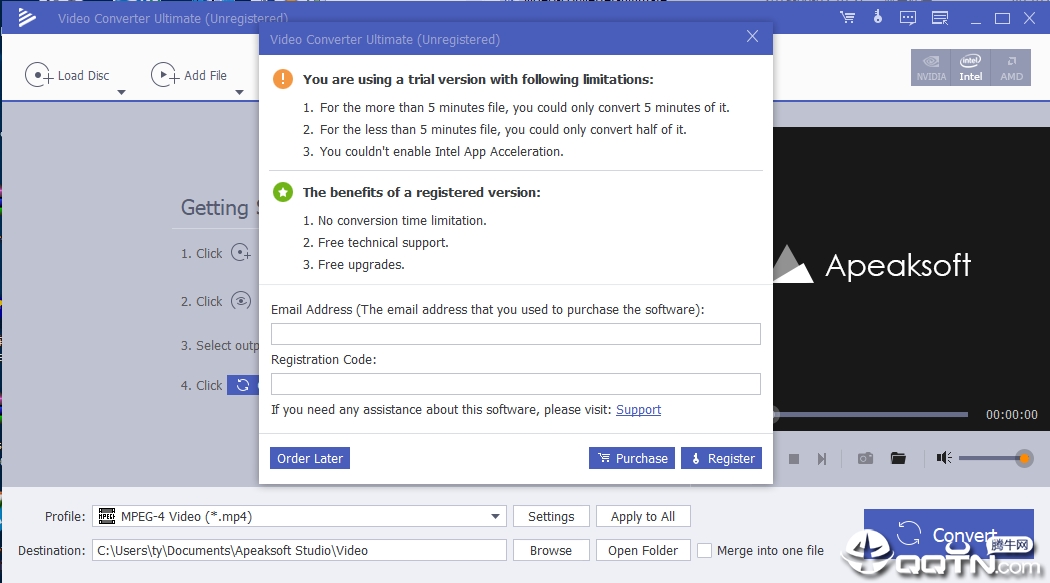Viewport: 1050px width, 583px height.
Task: Adjust the volume slider
Action: tap(995, 459)
